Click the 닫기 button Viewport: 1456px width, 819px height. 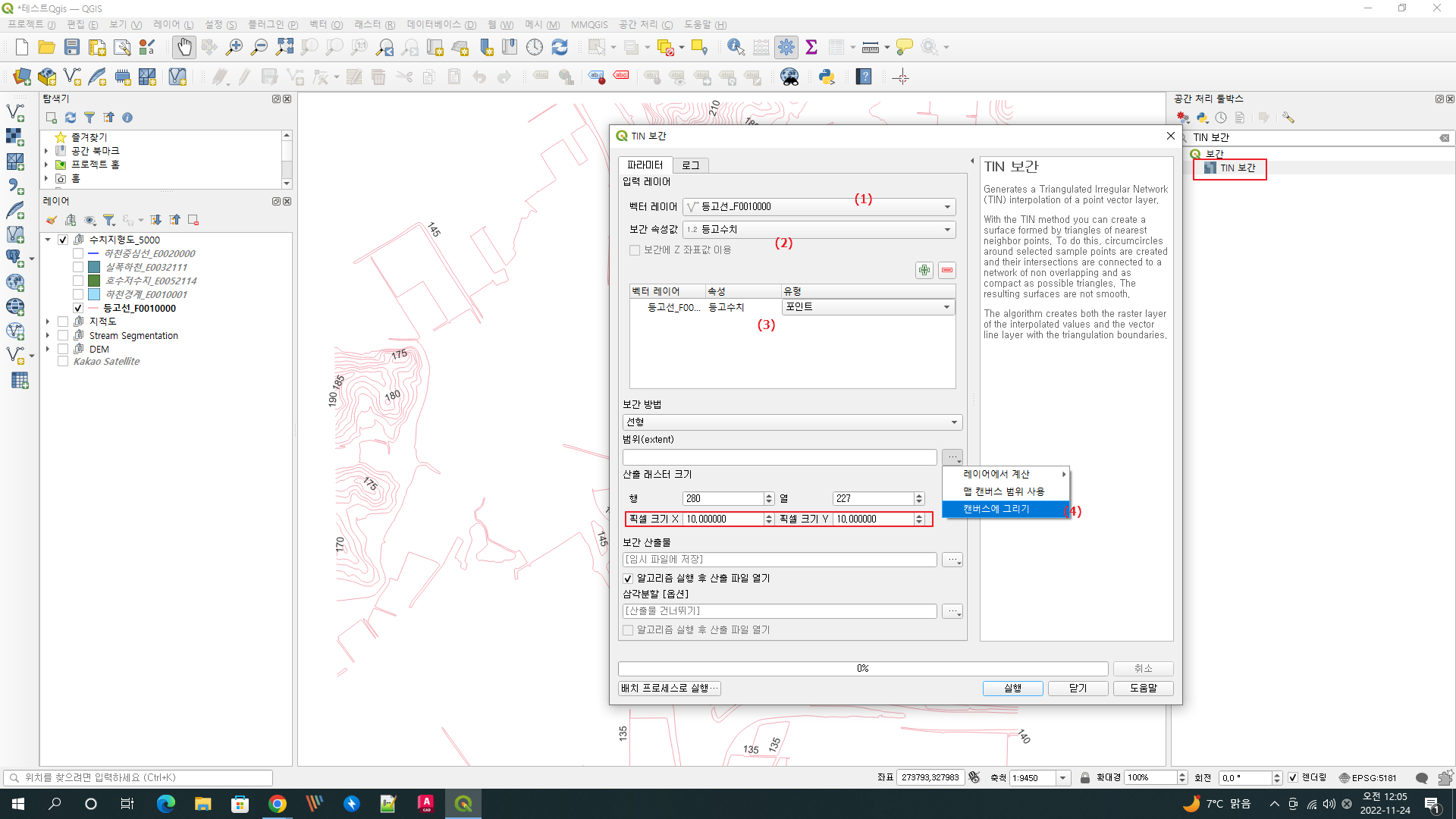1078,689
